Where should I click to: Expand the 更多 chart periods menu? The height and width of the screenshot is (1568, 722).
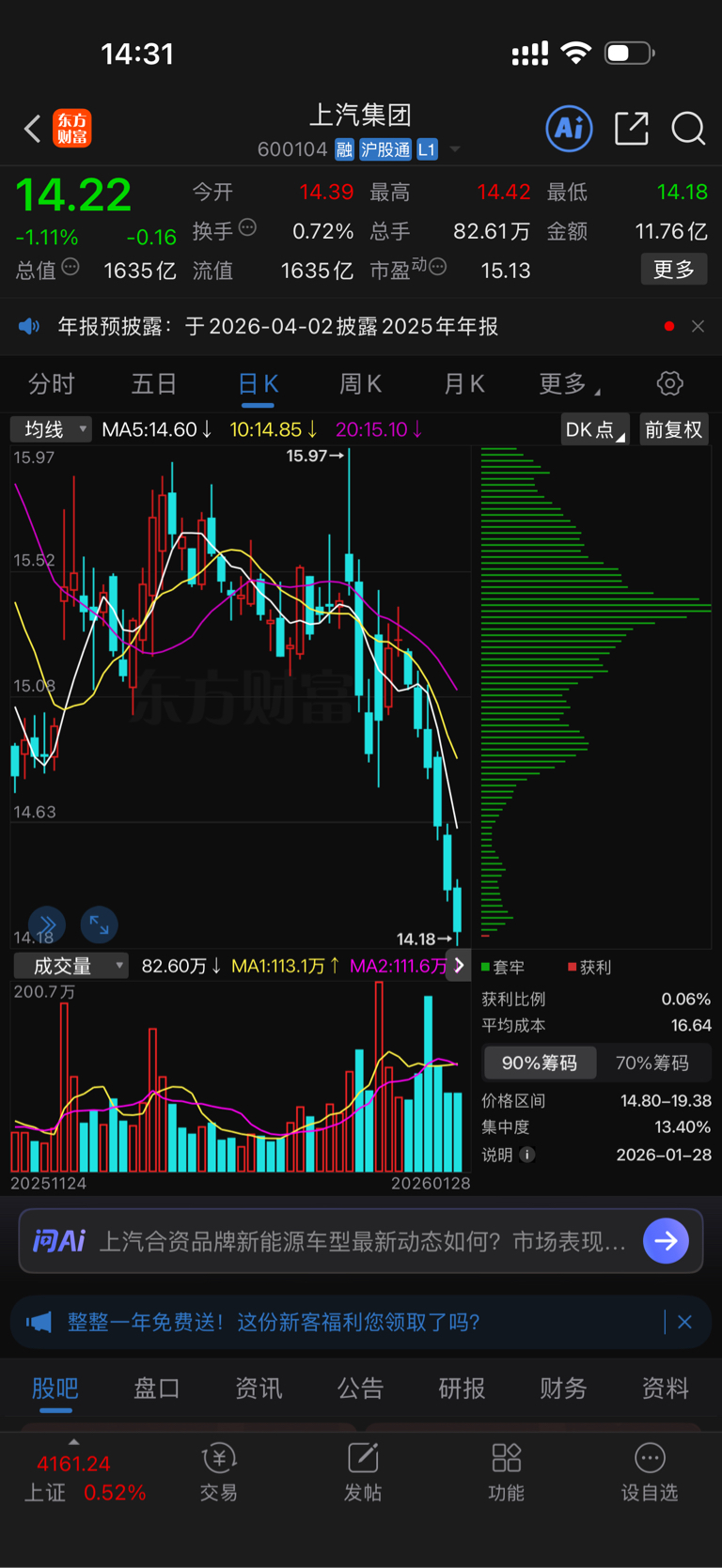point(570,383)
